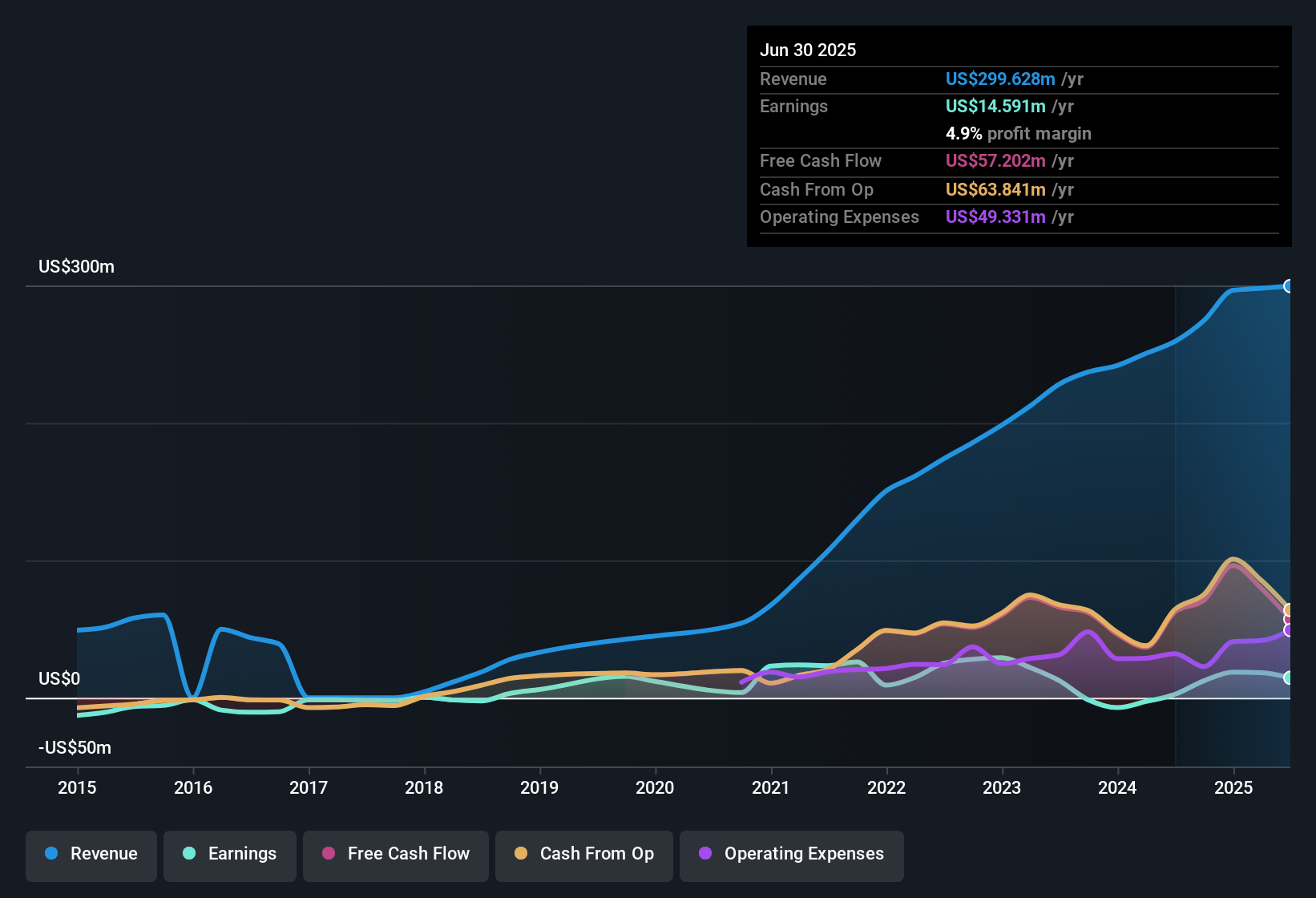
Task: Click the purple Operating Expenses legend dot
Action: tap(705, 853)
